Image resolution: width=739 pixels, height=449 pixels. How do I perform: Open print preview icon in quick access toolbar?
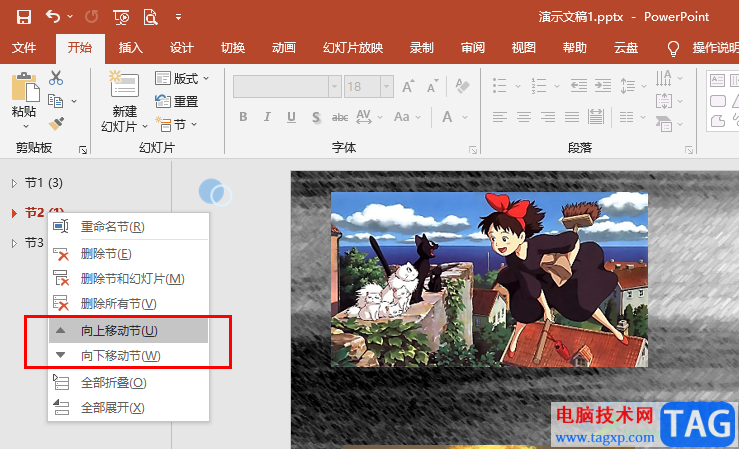pyautogui.click(x=150, y=17)
